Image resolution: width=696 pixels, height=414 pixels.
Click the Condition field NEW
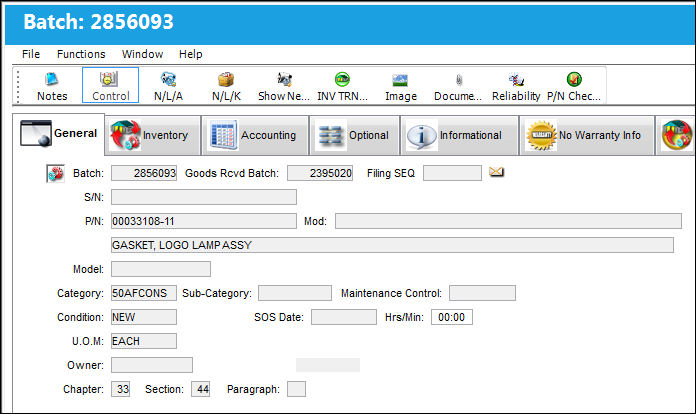point(144,317)
